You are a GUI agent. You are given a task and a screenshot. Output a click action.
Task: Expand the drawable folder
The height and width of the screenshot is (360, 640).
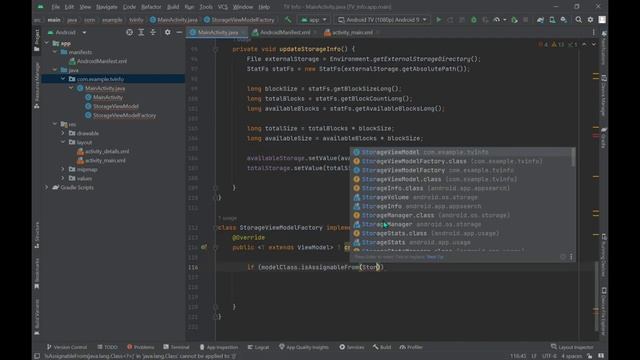(x=63, y=133)
